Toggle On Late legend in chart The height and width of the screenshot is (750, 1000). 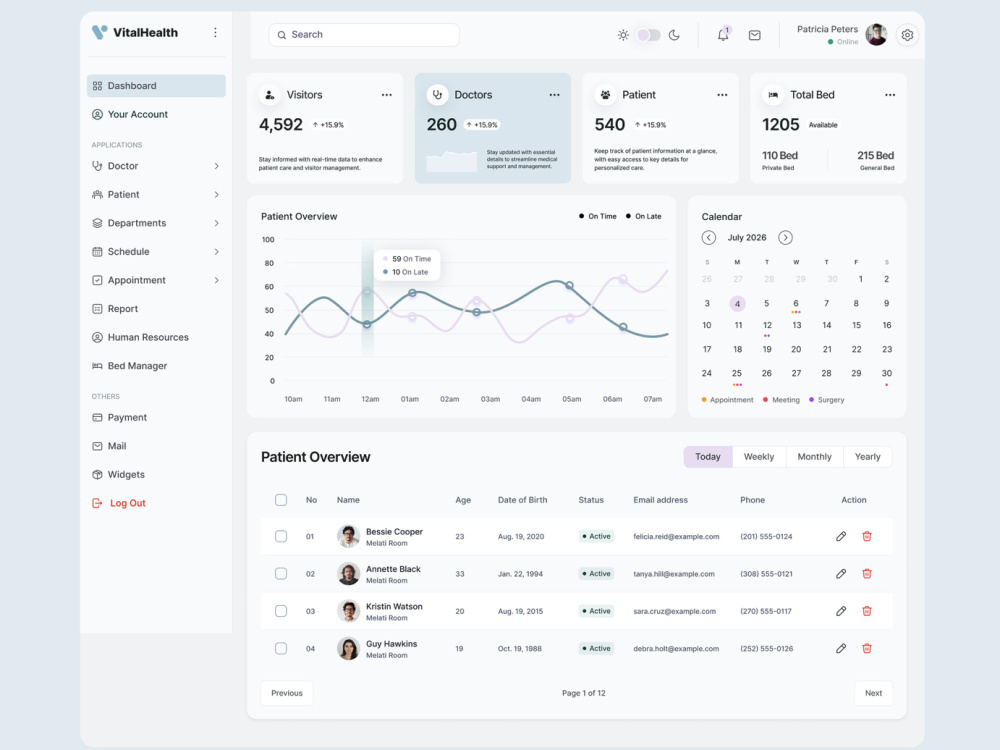(x=643, y=216)
